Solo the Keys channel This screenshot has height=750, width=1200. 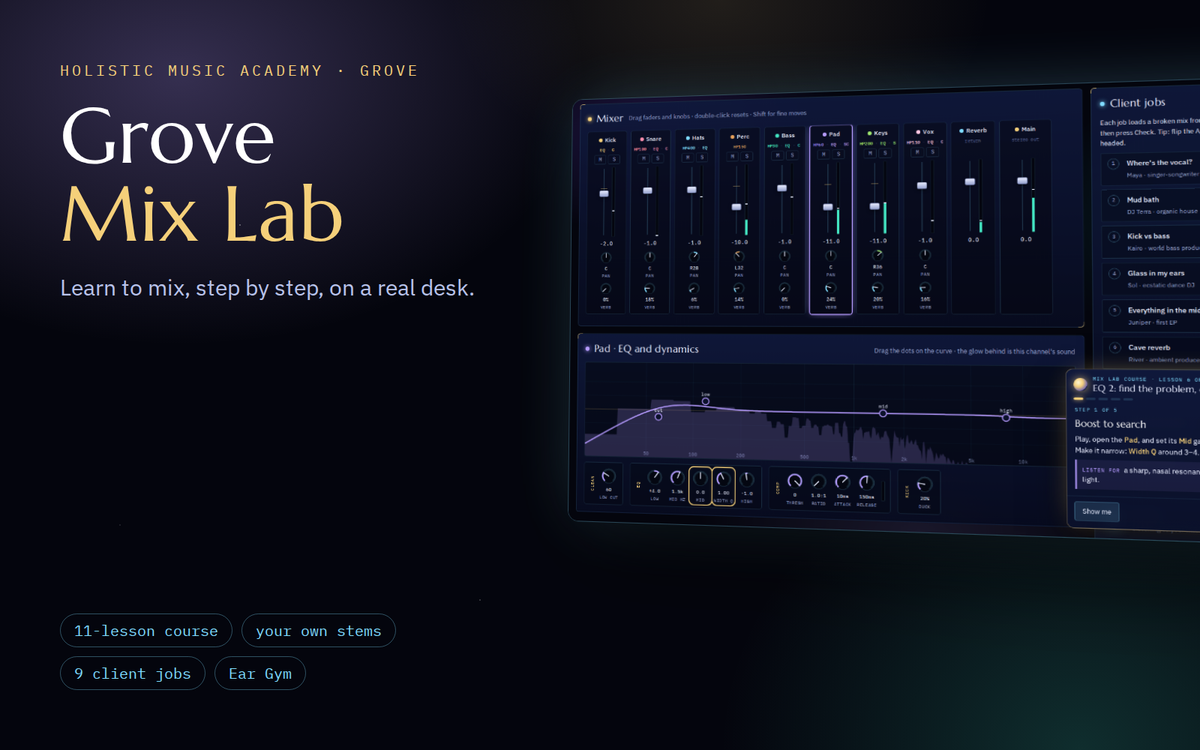coord(885,153)
